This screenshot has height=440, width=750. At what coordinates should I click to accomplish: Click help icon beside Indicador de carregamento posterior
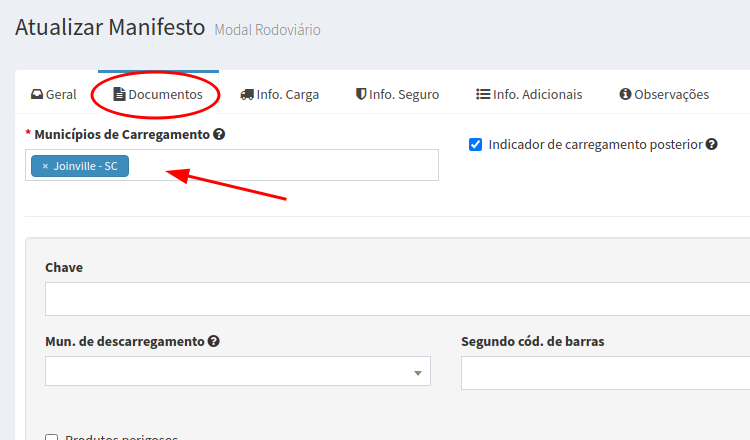712,144
